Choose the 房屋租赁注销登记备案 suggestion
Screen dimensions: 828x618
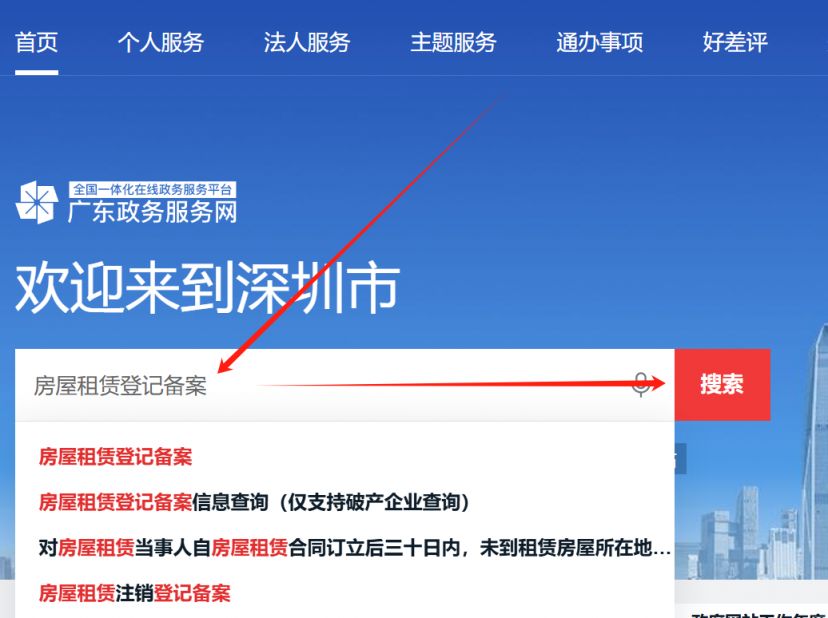coord(135,593)
